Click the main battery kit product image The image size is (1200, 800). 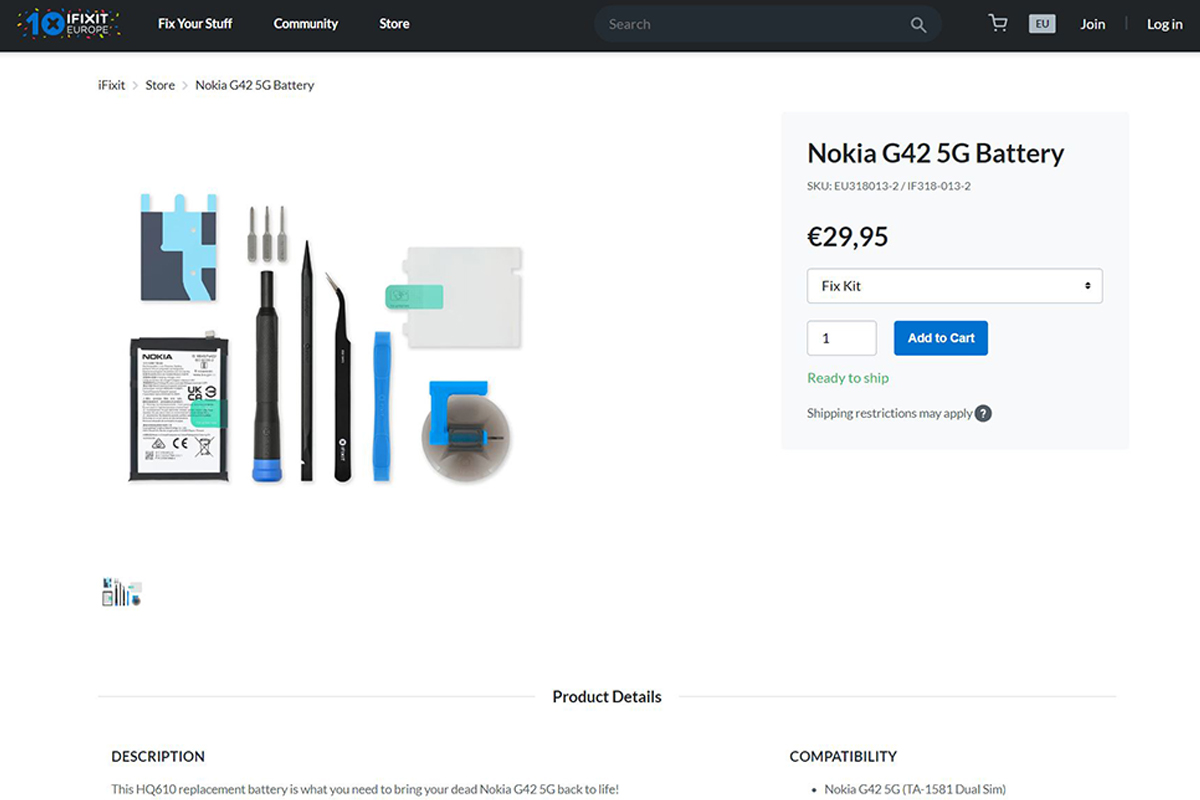tap(327, 336)
